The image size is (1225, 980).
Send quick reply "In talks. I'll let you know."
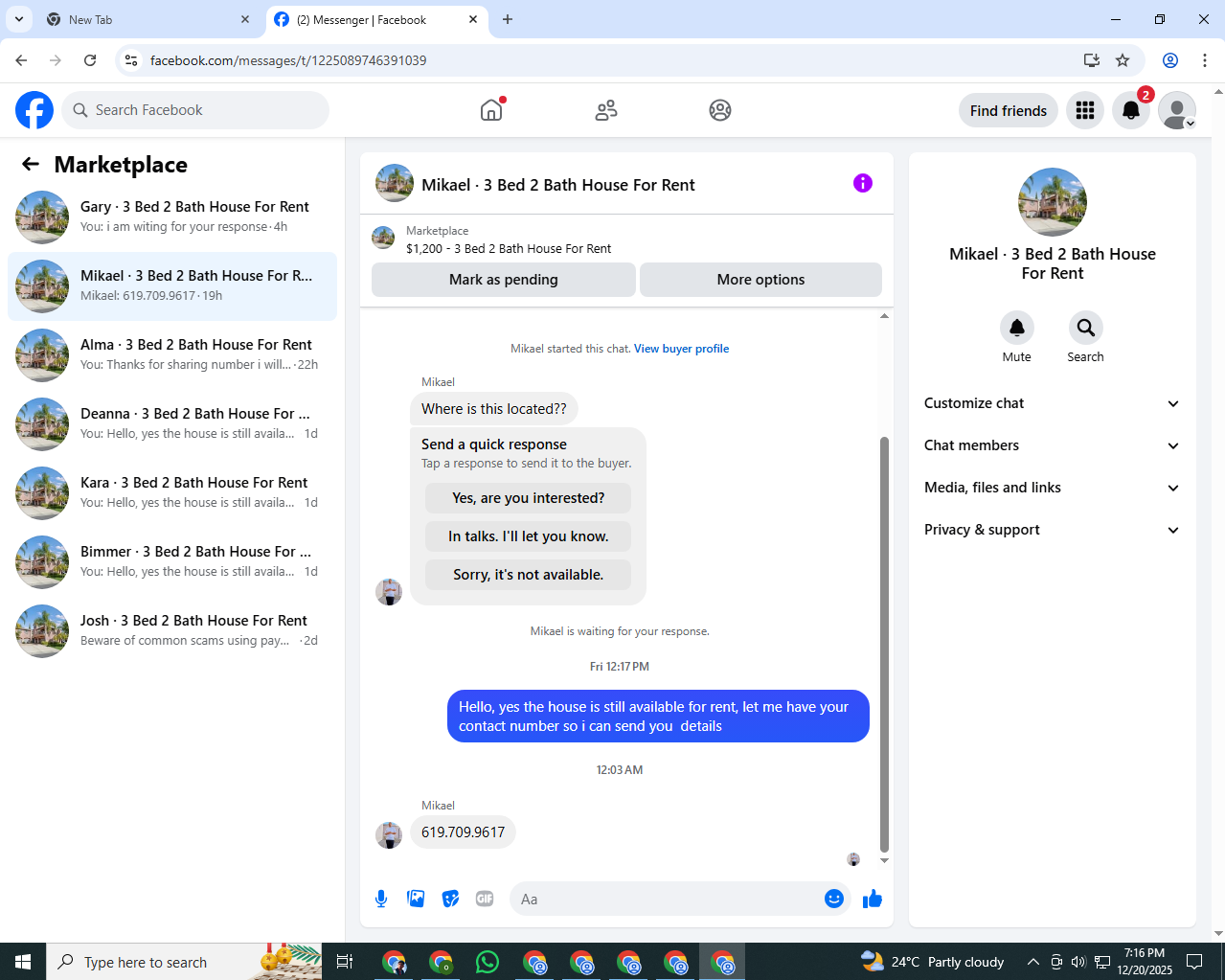click(528, 536)
